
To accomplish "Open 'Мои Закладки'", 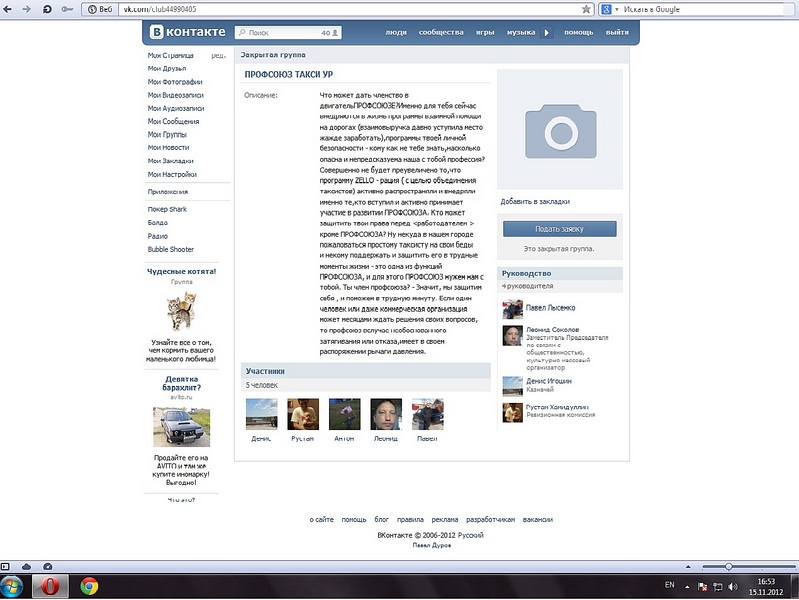I will 170,161.
